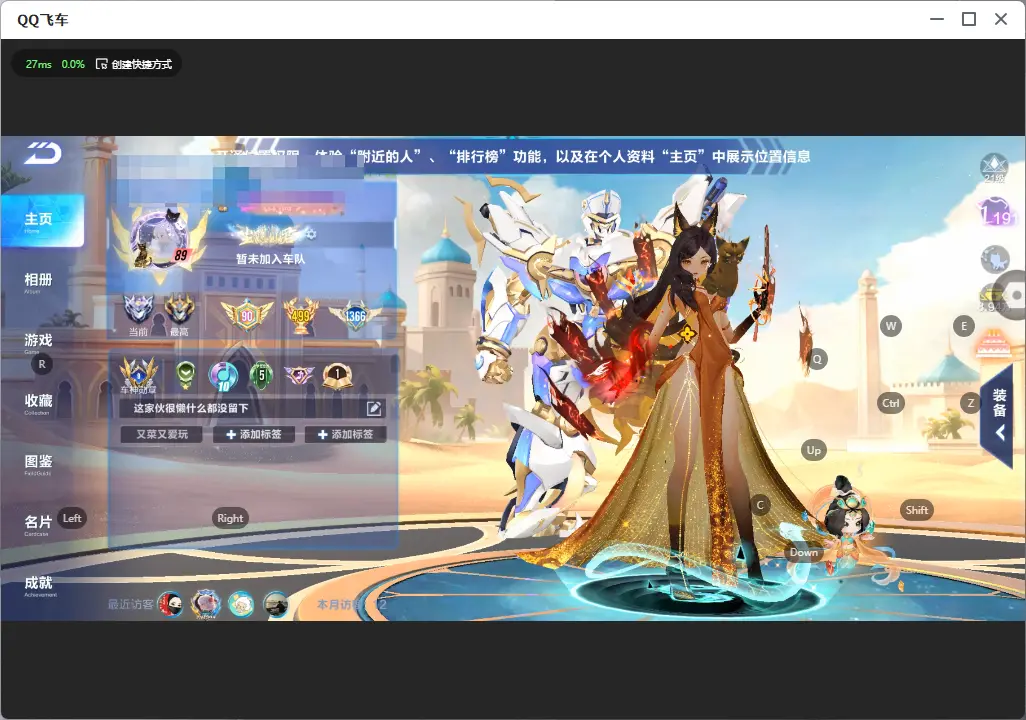Click the W key overlay
1026x720 pixels.
[891, 326]
